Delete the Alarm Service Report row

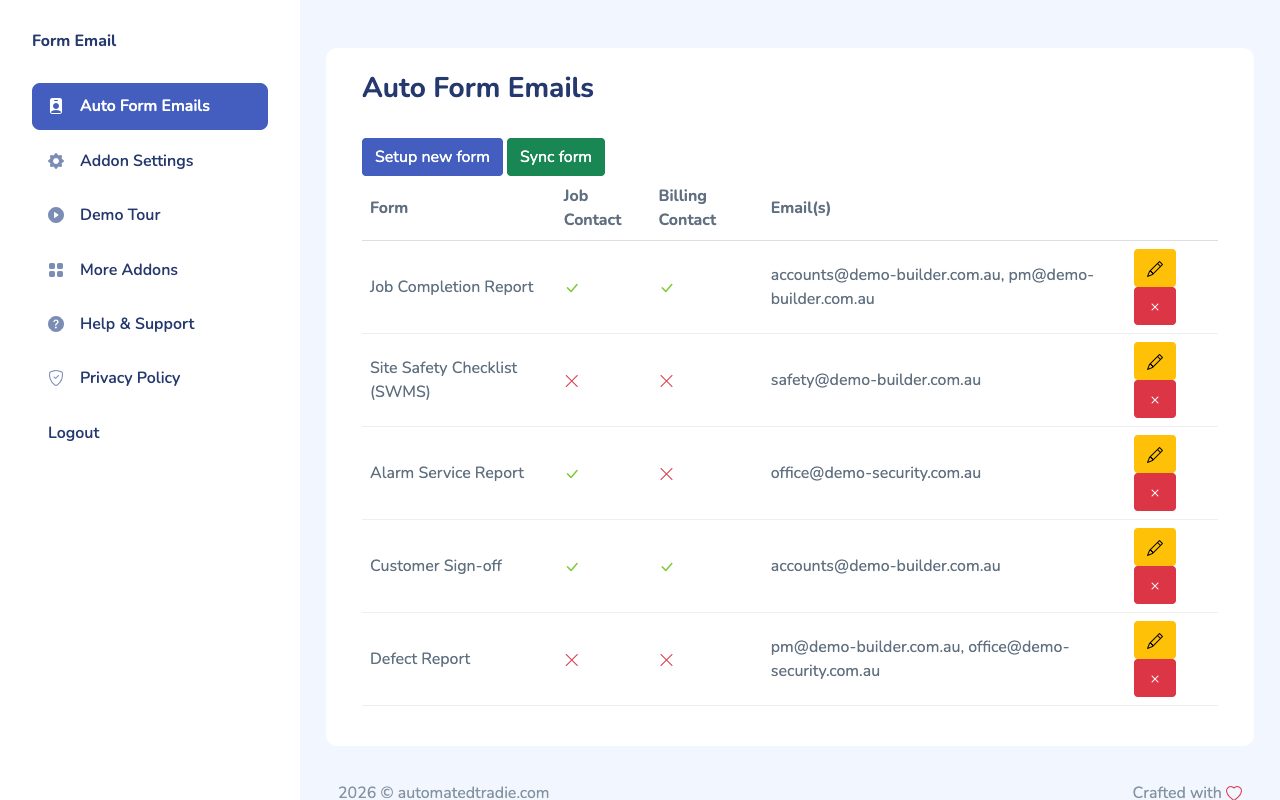(x=1155, y=492)
